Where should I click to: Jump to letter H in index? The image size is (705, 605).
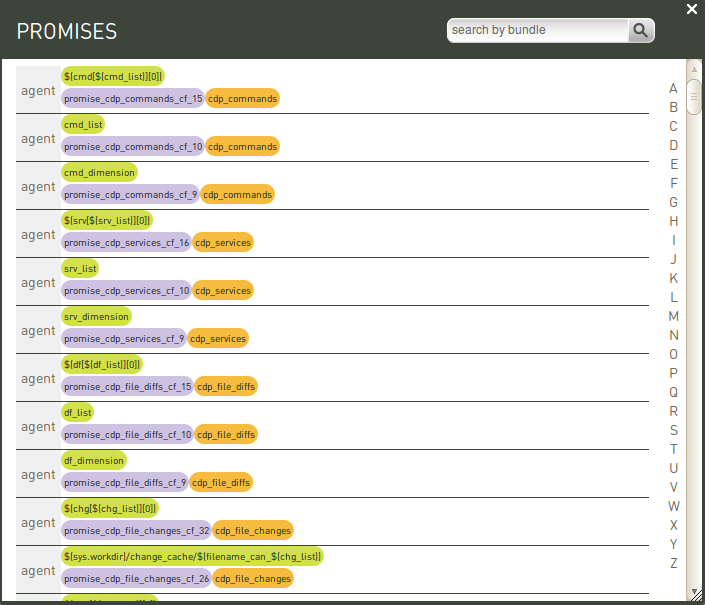pos(673,221)
